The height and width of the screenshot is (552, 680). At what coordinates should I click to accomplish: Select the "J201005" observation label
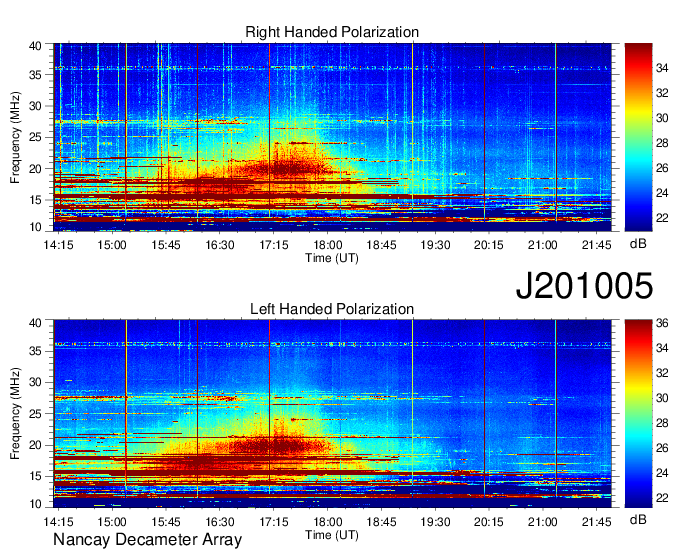(x=584, y=286)
